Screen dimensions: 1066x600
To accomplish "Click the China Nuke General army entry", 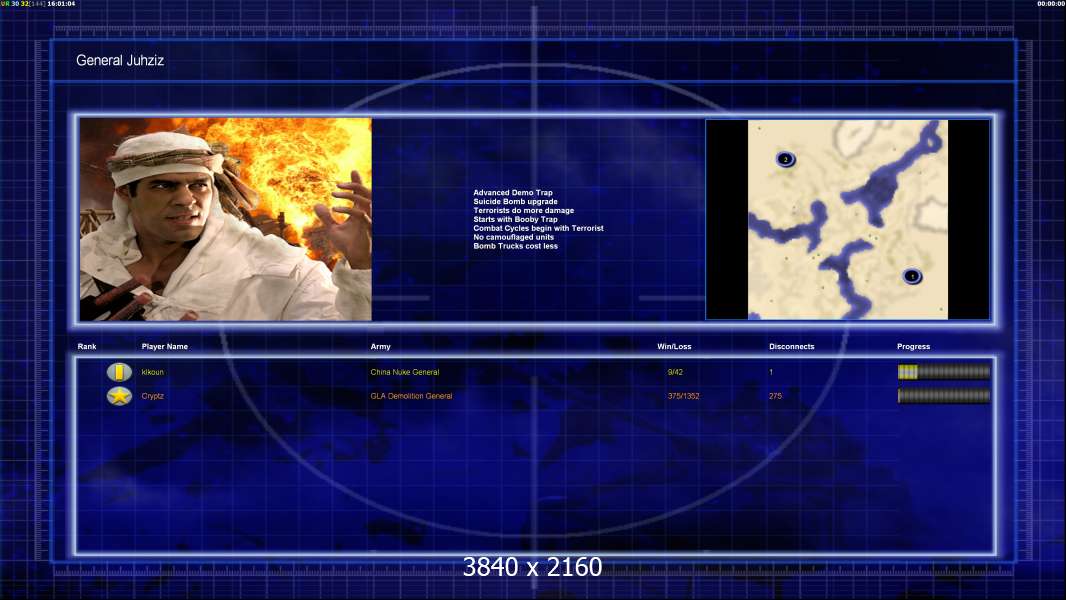I will 405,372.
